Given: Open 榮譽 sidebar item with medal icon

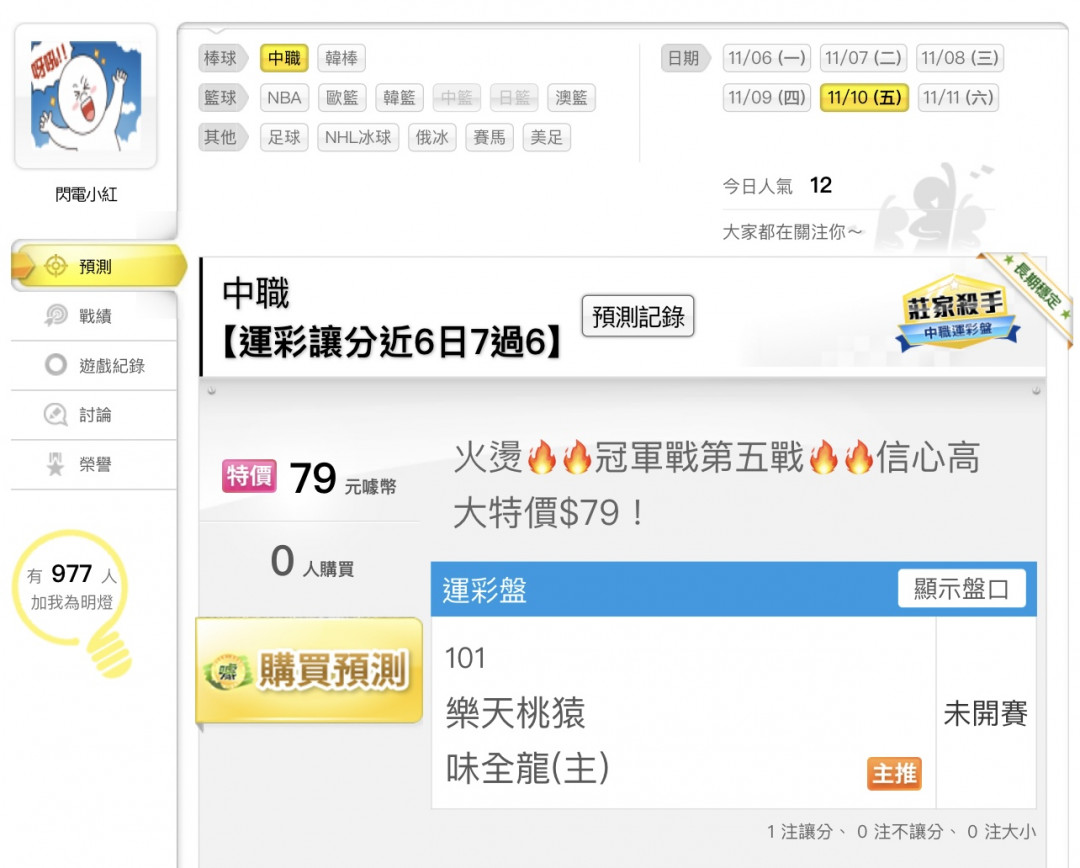Looking at the screenshot, I should pos(94,464).
